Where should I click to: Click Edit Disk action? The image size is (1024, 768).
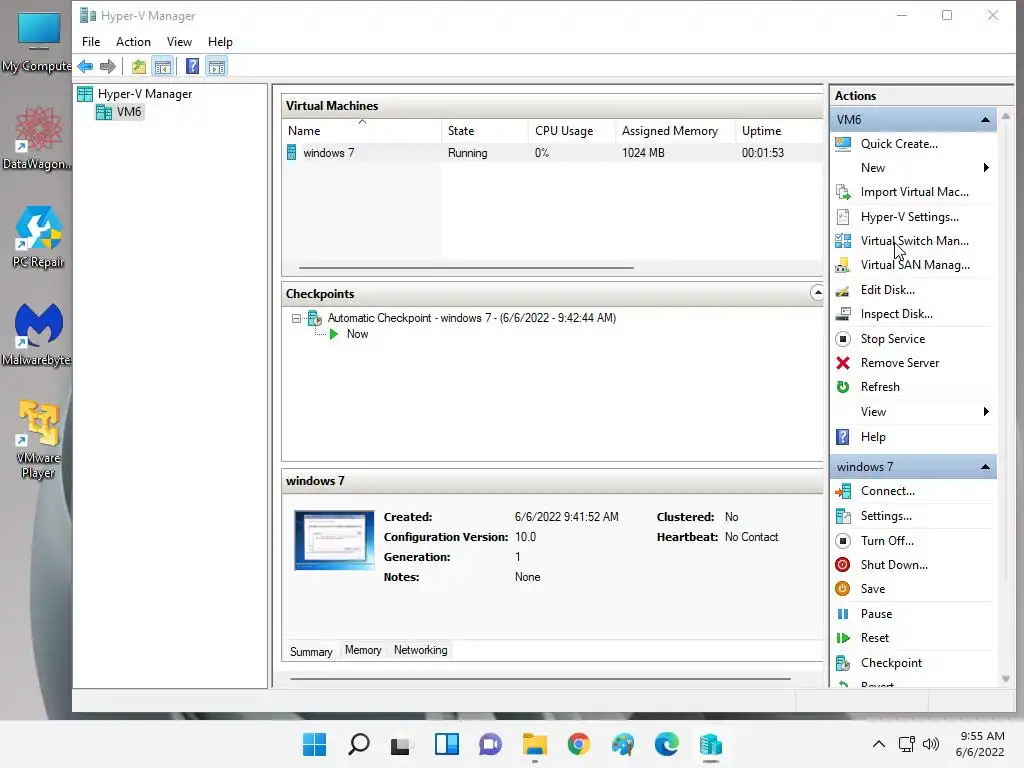(888, 290)
